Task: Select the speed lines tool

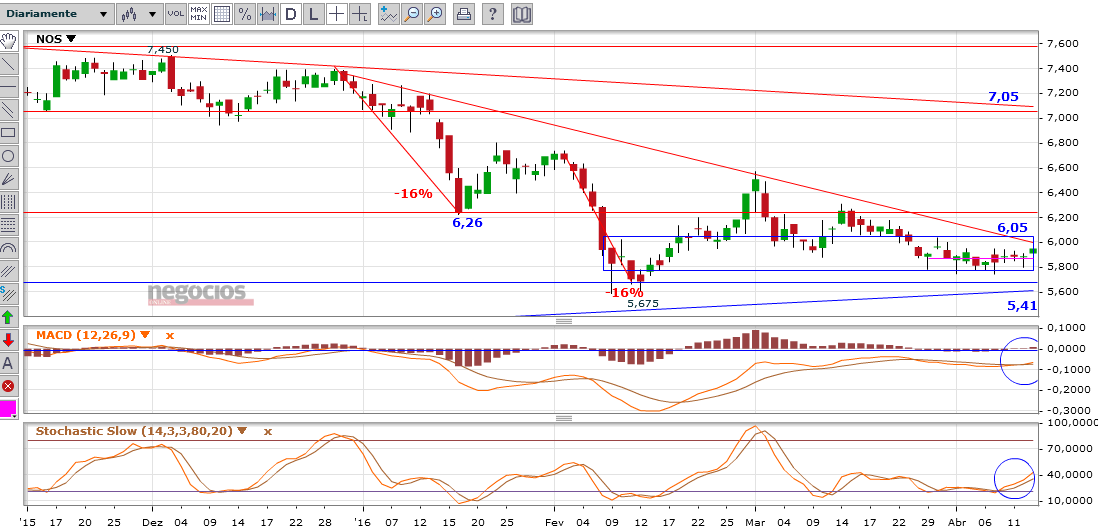Action: pyautogui.click(x=8, y=271)
